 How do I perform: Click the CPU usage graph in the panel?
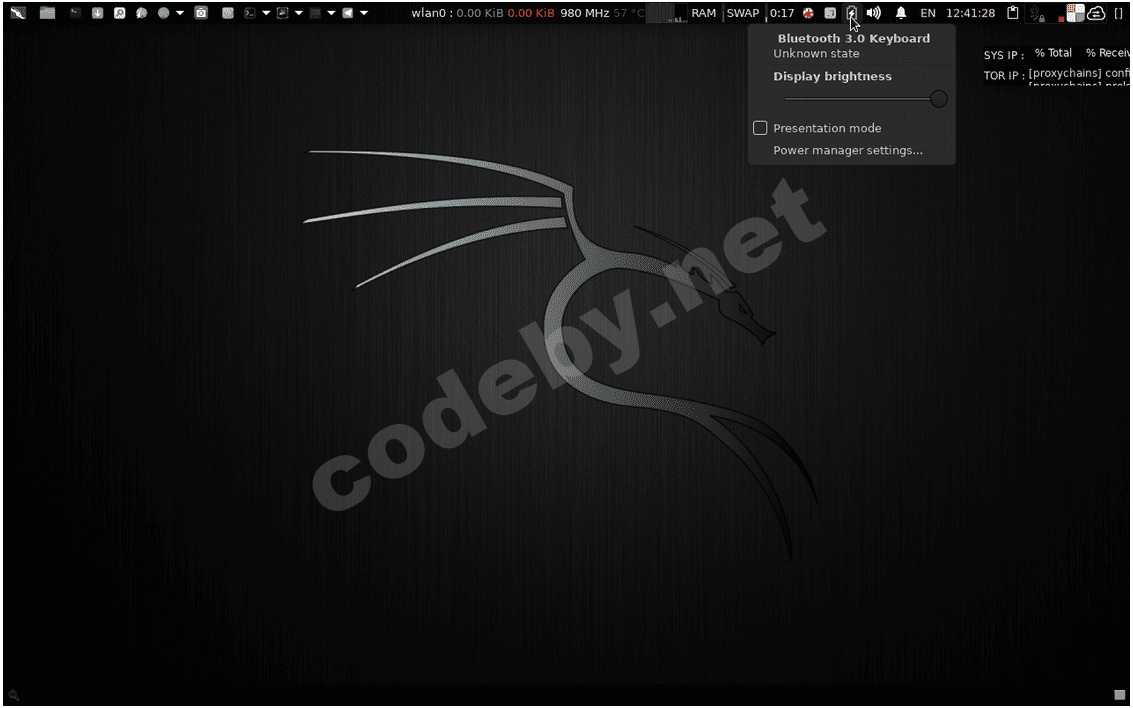665,13
